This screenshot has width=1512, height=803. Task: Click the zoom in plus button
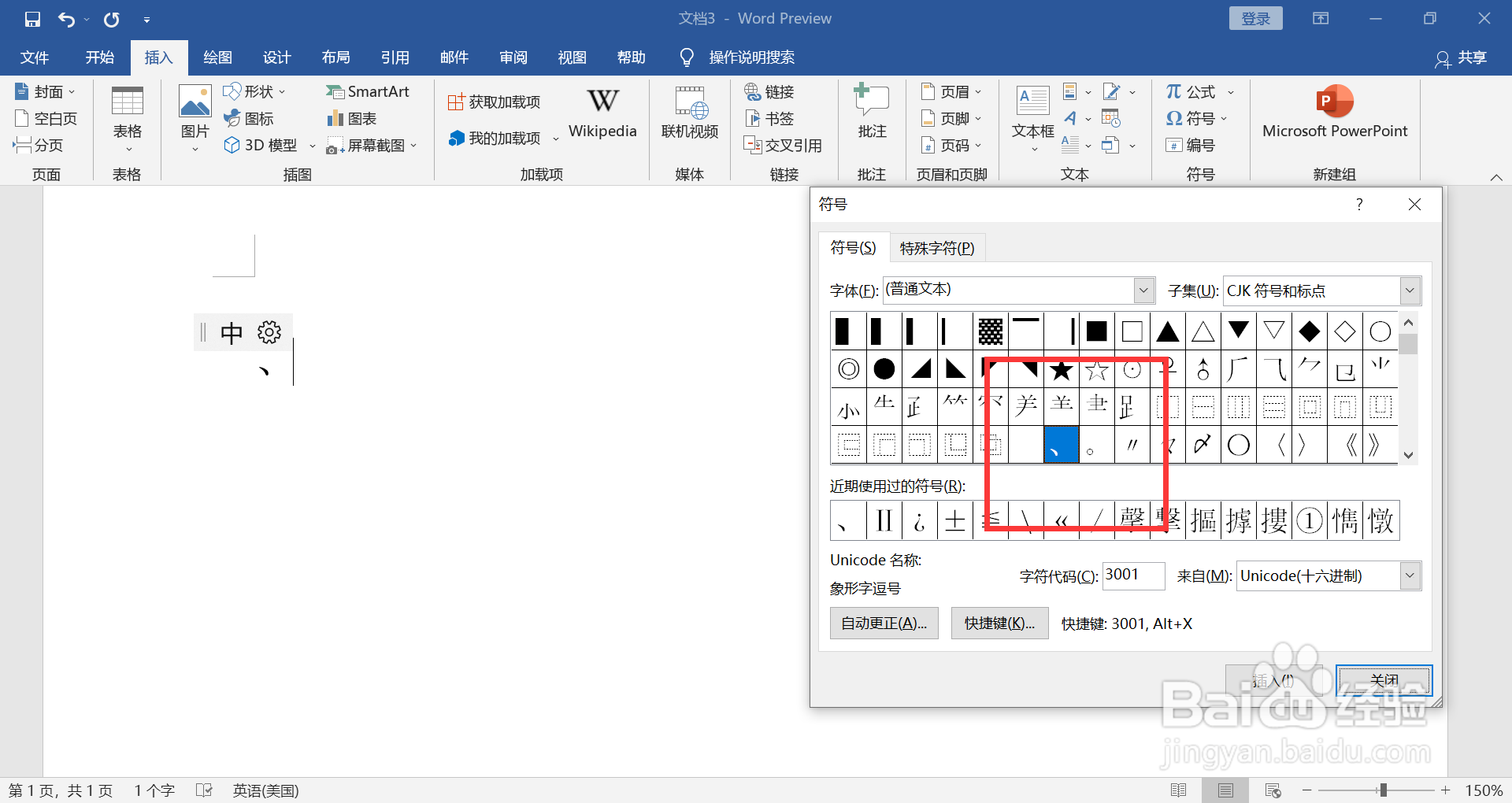click(1446, 790)
